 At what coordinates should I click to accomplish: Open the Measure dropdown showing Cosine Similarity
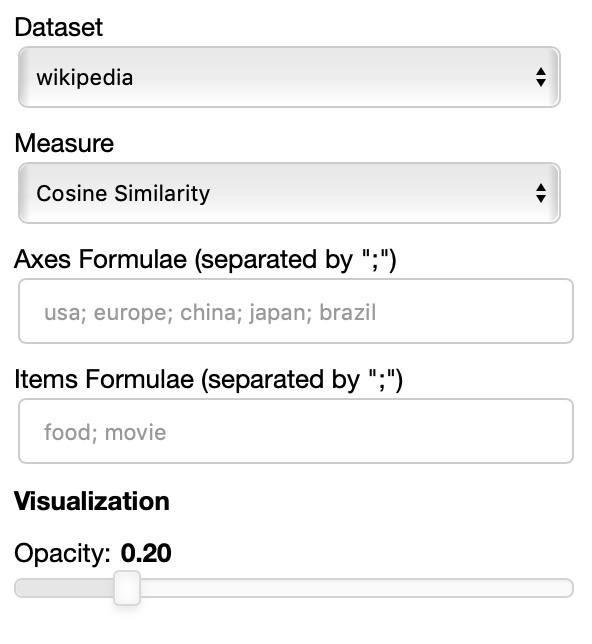point(289,193)
